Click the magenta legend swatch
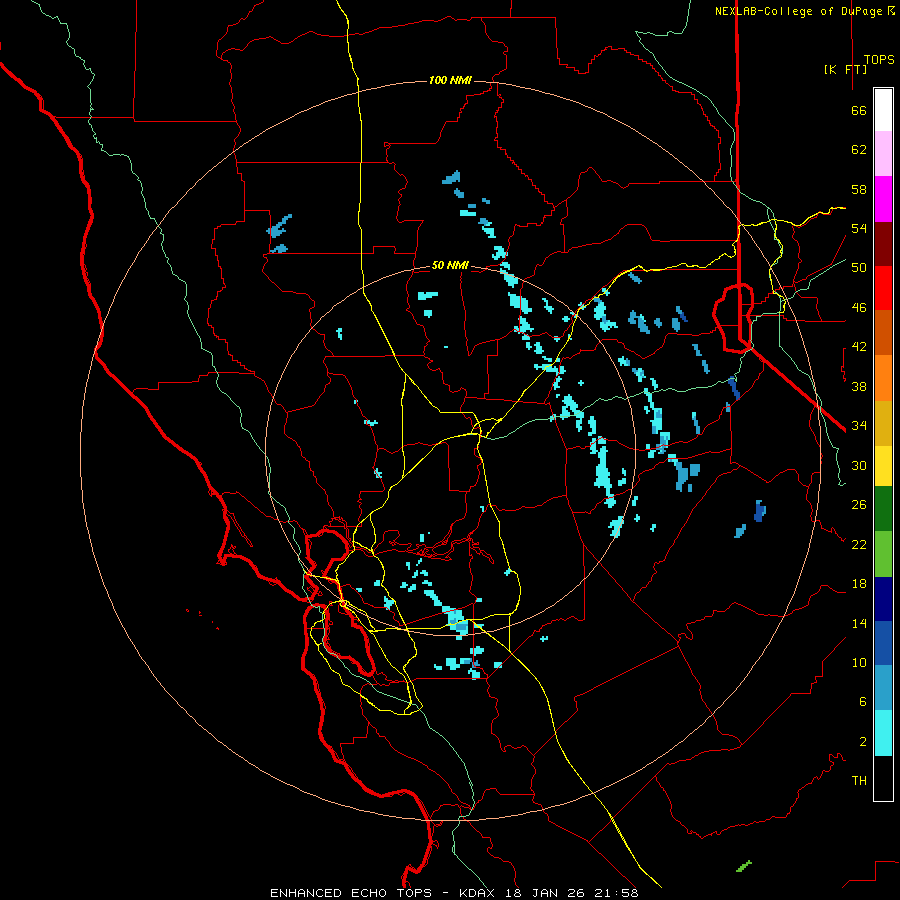Viewport: 900px width, 900px height. (x=883, y=199)
